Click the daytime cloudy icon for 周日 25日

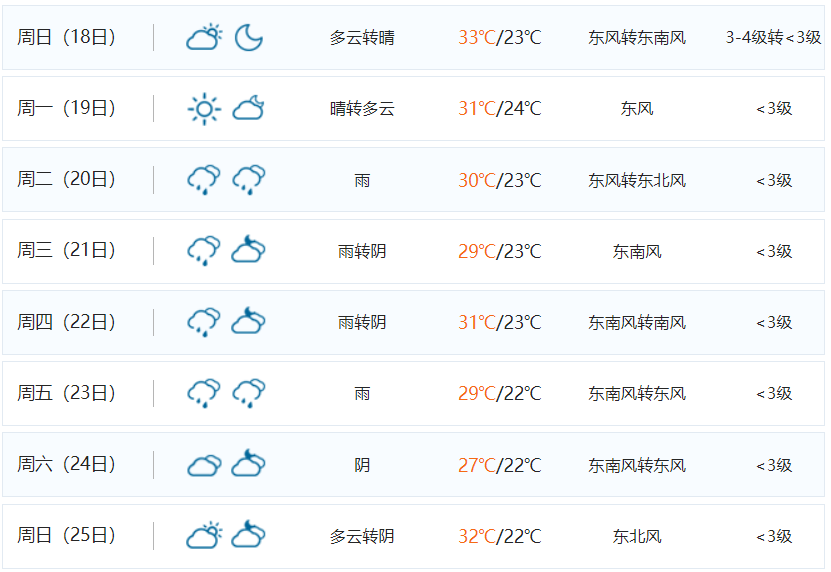[204, 535]
